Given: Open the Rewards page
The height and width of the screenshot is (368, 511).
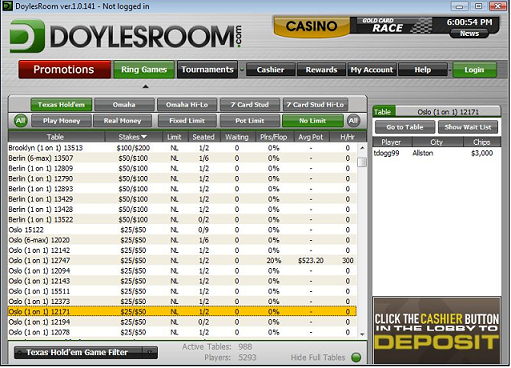Looking at the screenshot, I should tap(321, 70).
